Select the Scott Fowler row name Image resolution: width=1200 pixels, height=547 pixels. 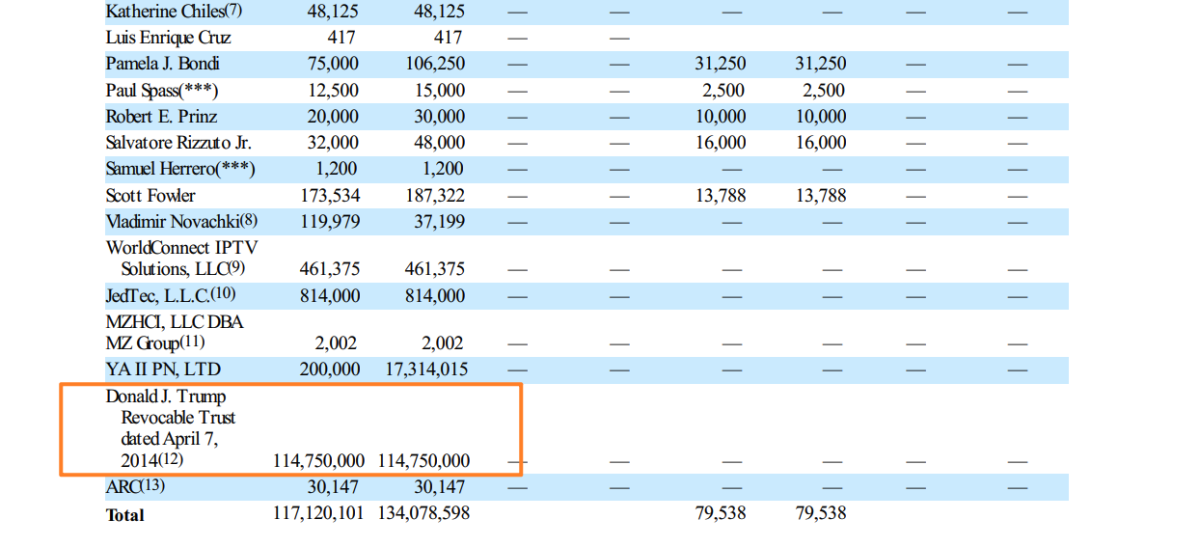tap(150, 195)
